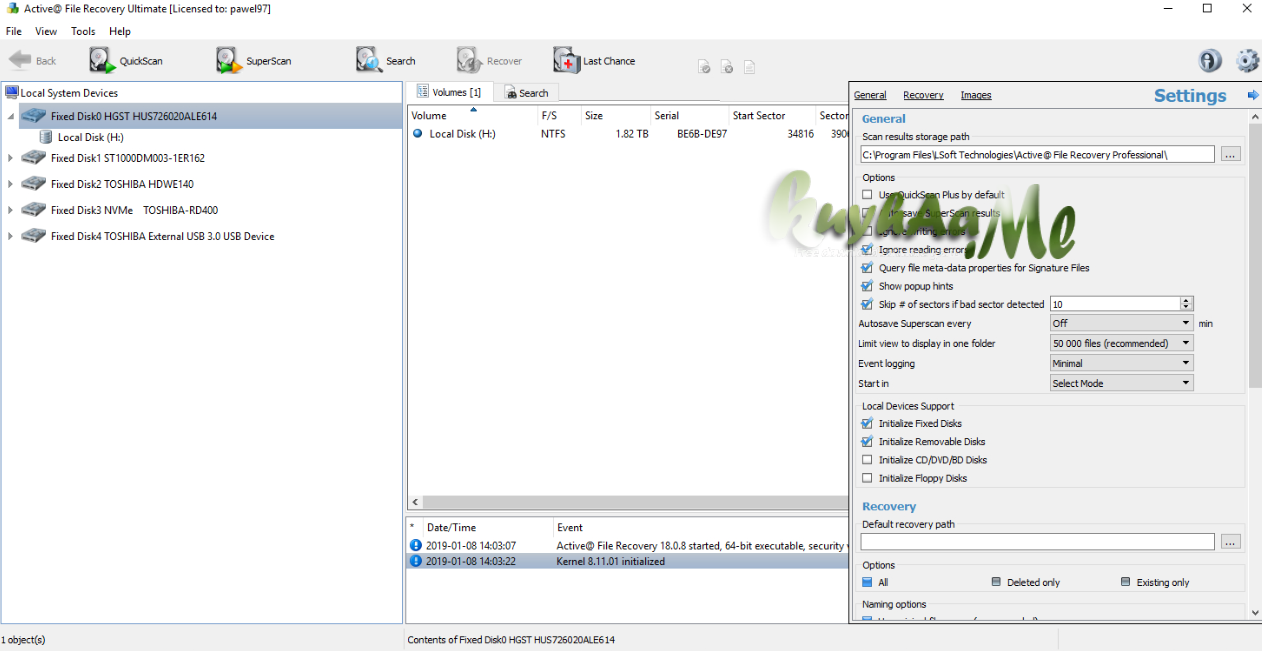Click info icon of 14:03:07 log event

click(x=416, y=545)
